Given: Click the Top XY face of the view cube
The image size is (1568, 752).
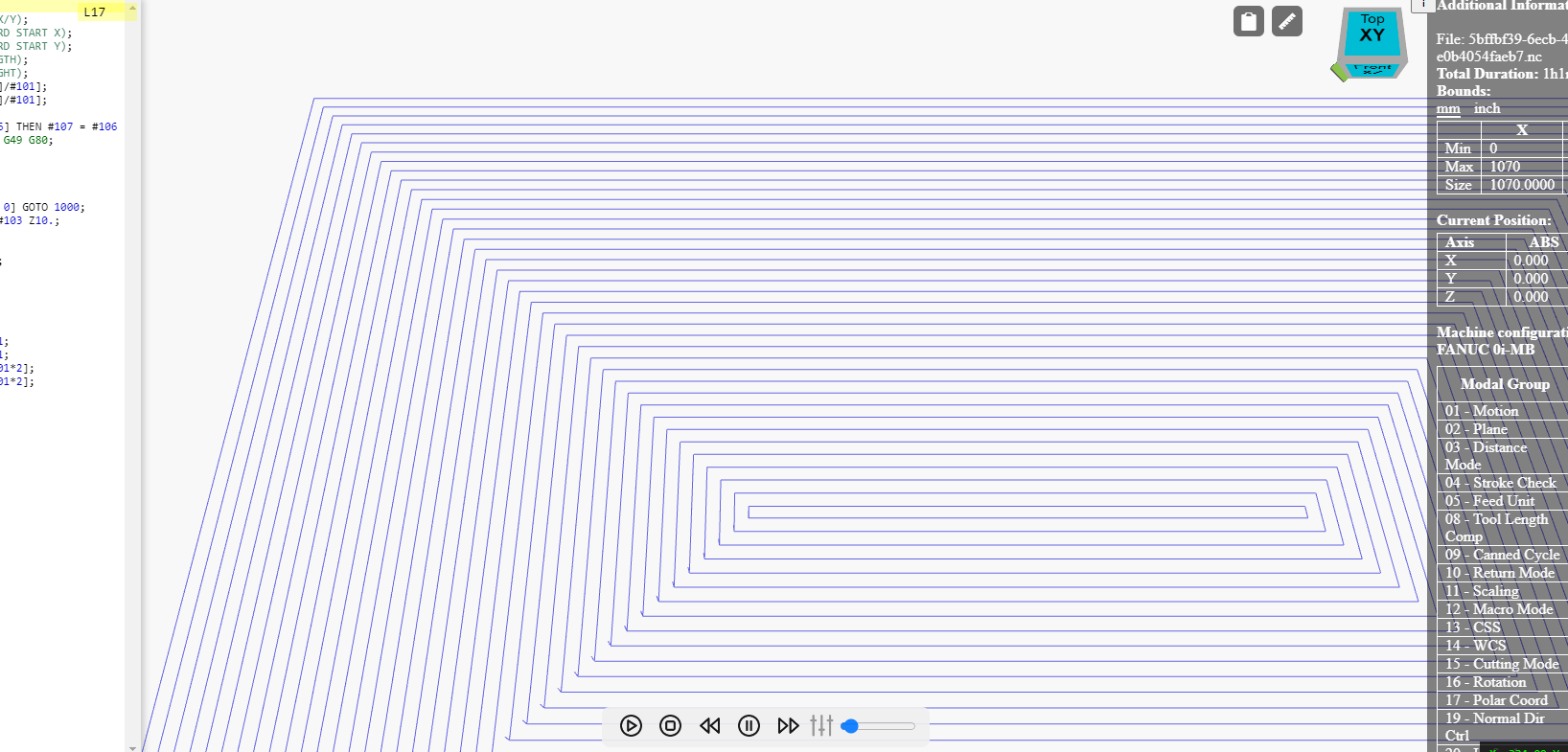Looking at the screenshot, I should pos(1372,32).
